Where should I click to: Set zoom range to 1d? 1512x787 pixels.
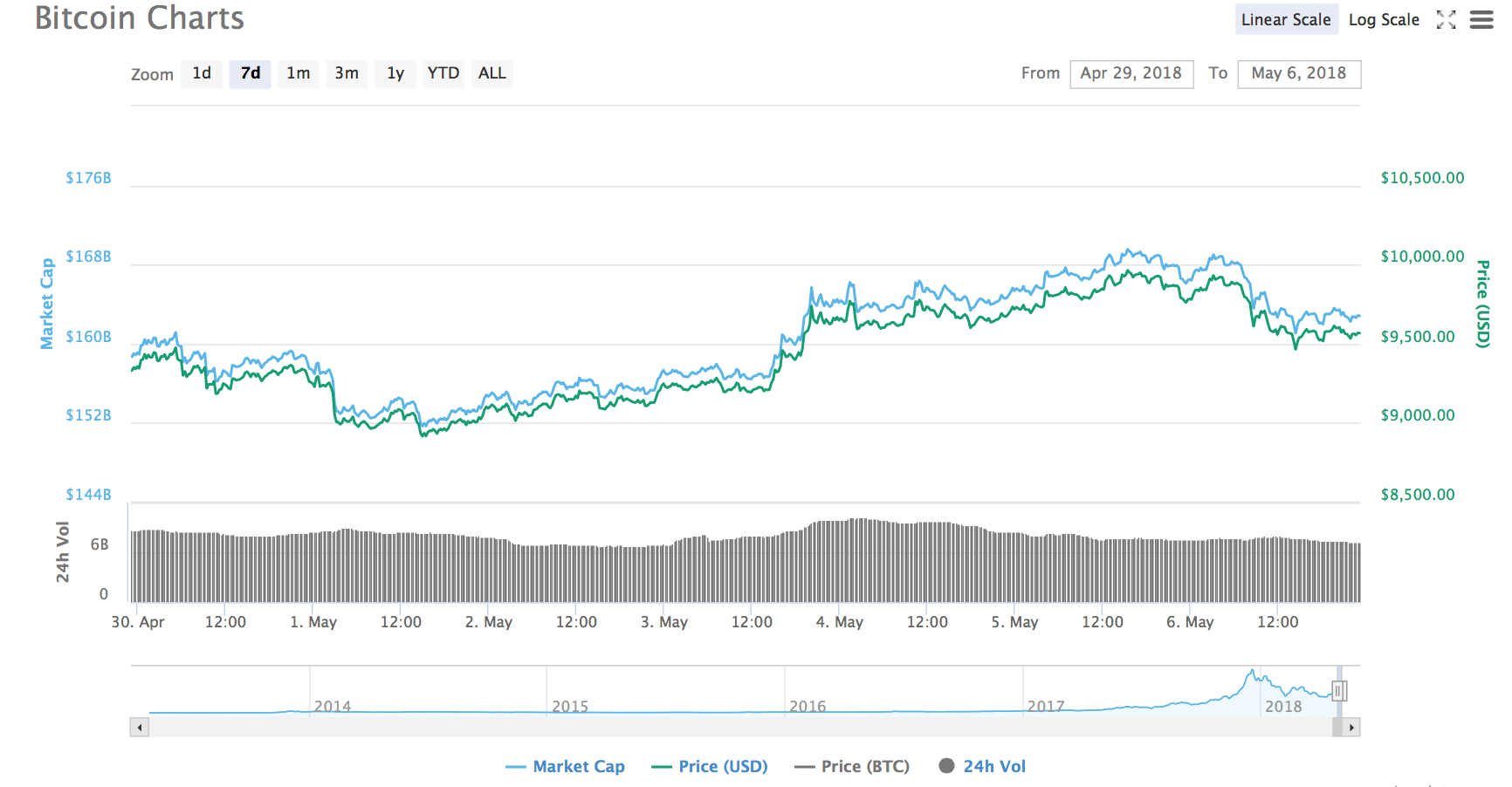(202, 73)
